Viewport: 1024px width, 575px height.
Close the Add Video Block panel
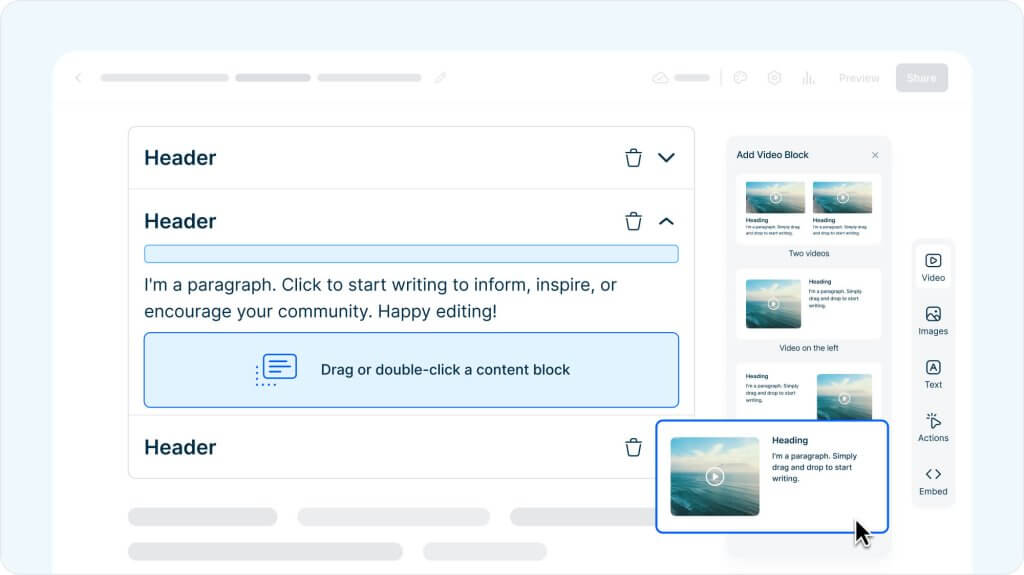click(x=875, y=155)
